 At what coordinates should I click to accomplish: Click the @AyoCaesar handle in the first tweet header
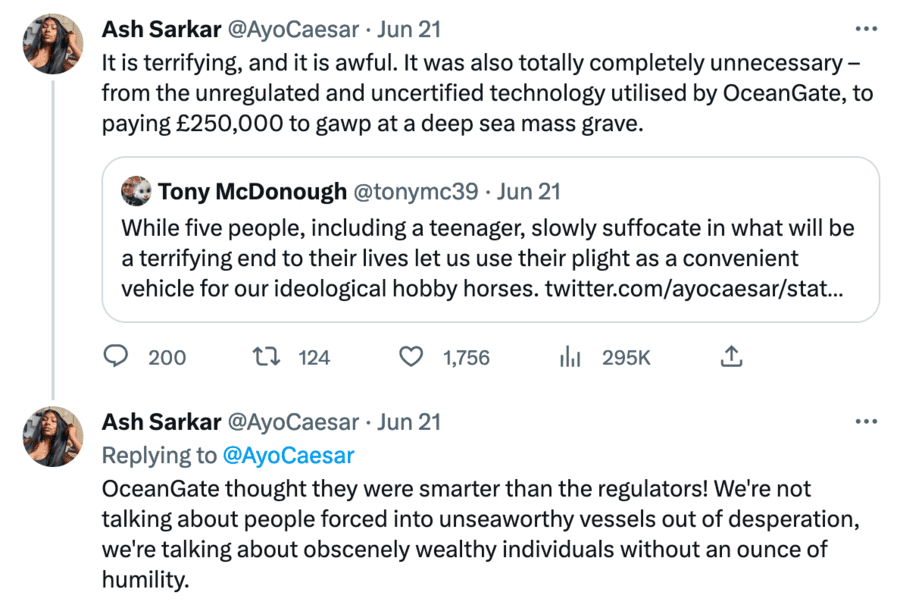coord(293,30)
